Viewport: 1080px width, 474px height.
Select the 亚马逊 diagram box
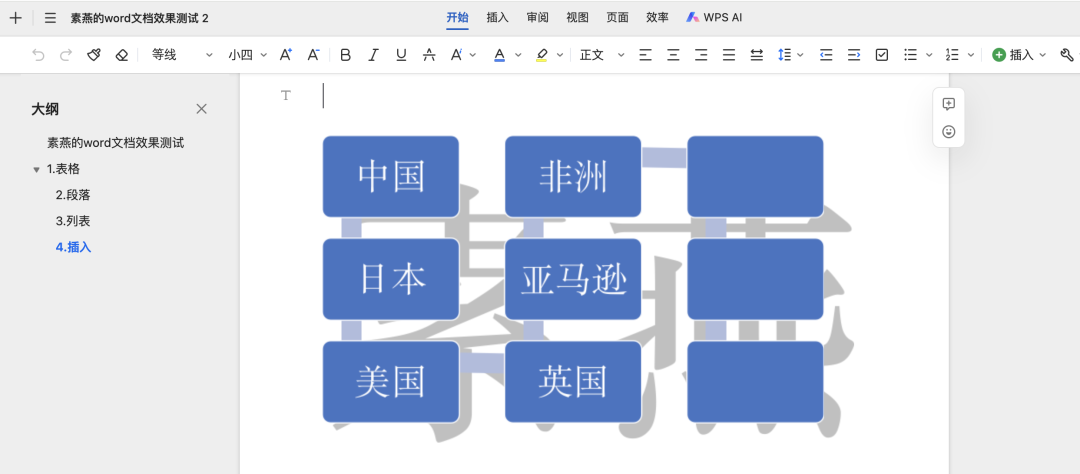click(573, 279)
